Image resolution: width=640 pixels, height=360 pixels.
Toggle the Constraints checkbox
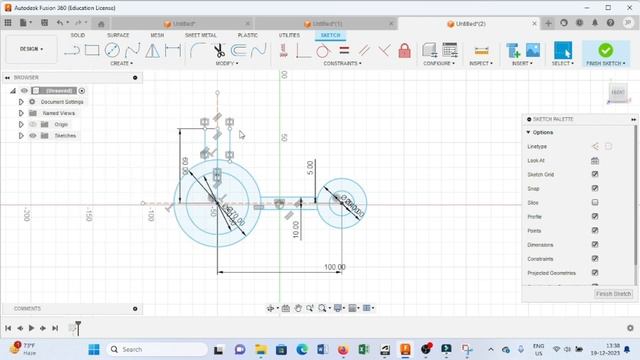coord(595,258)
